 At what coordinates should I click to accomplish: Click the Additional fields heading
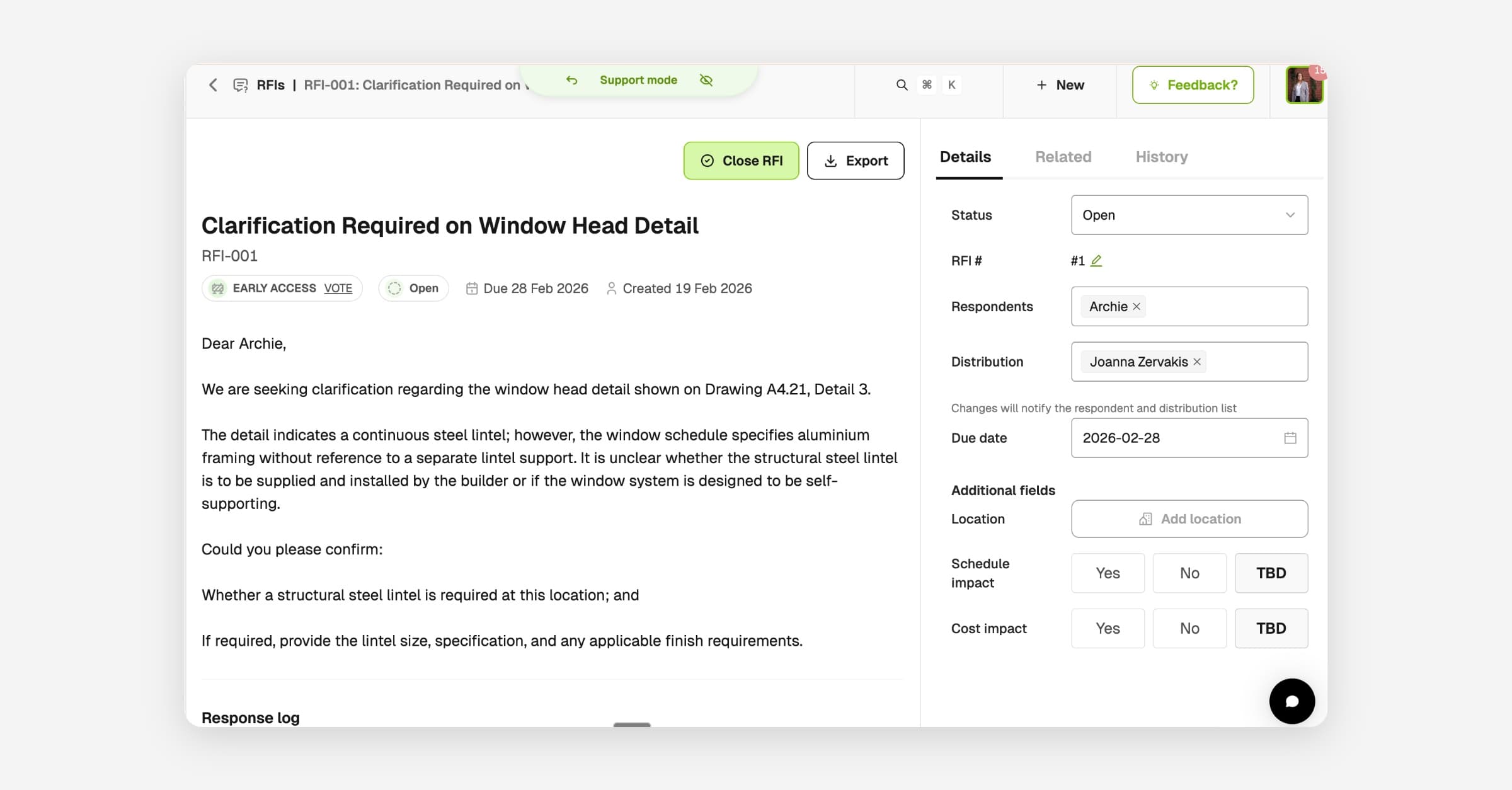(1003, 490)
